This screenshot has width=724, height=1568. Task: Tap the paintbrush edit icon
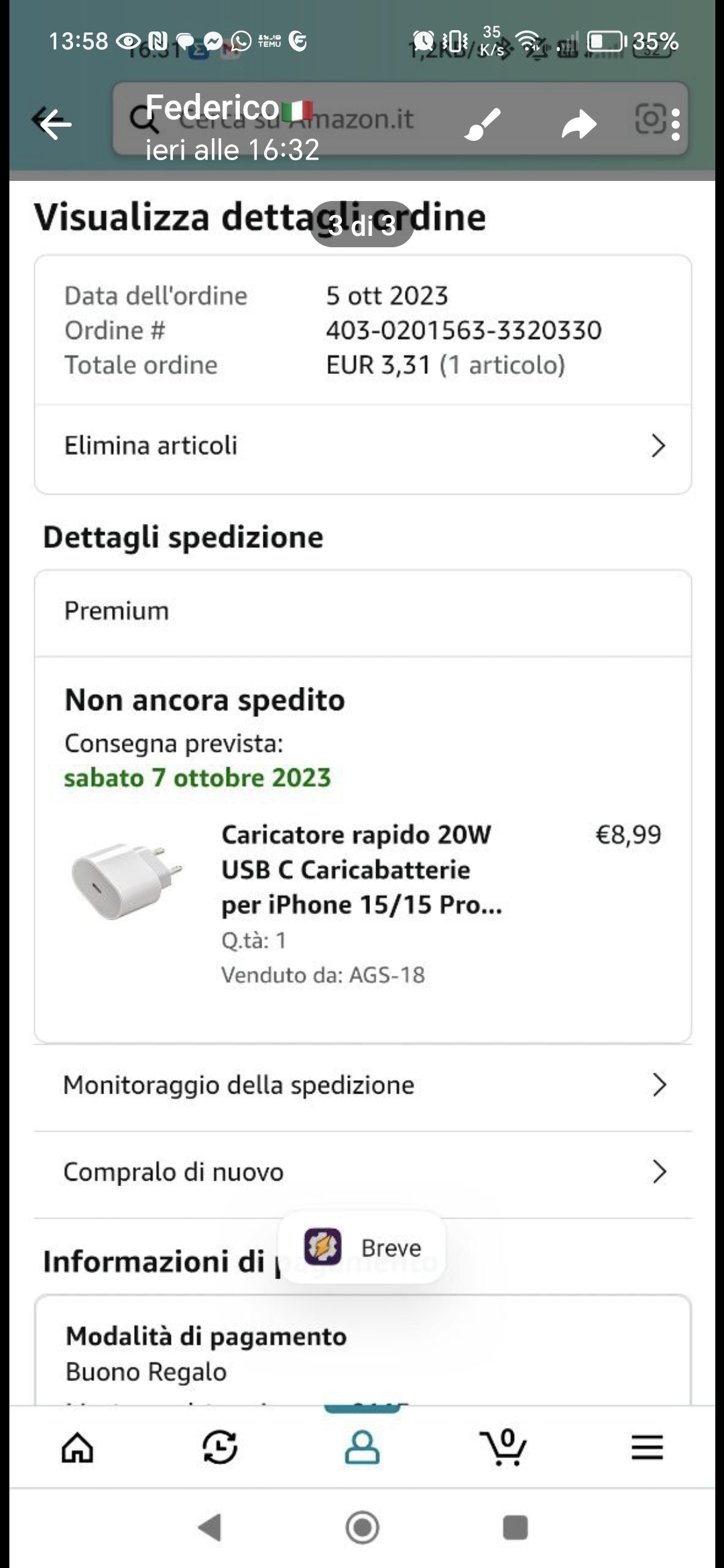click(x=483, y=124)
